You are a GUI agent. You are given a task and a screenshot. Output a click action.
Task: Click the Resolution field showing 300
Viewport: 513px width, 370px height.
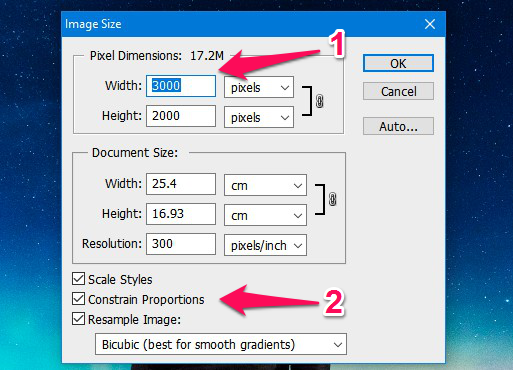coord(181,244)
